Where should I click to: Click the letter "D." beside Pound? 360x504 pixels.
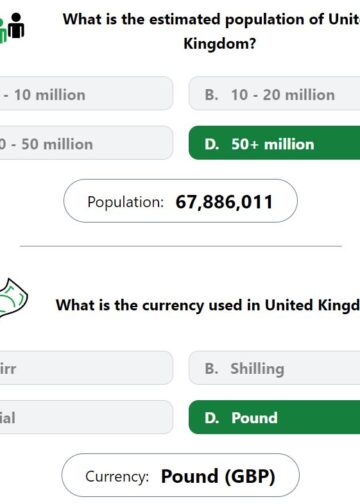click(x=212, y=418)
